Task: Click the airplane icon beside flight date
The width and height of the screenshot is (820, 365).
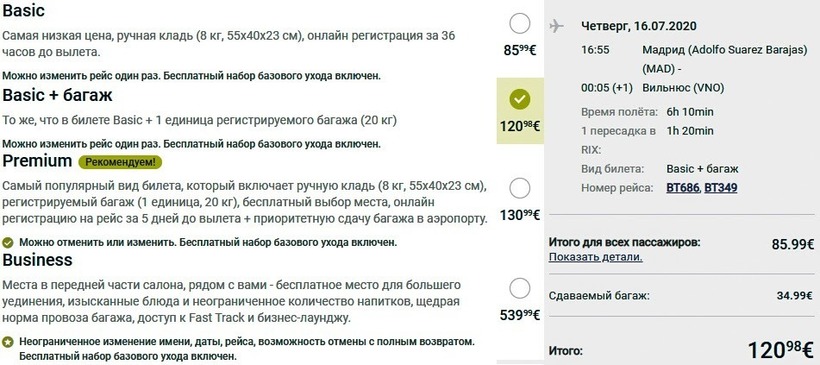Action: pyautogui.click(x=556, y=26)
